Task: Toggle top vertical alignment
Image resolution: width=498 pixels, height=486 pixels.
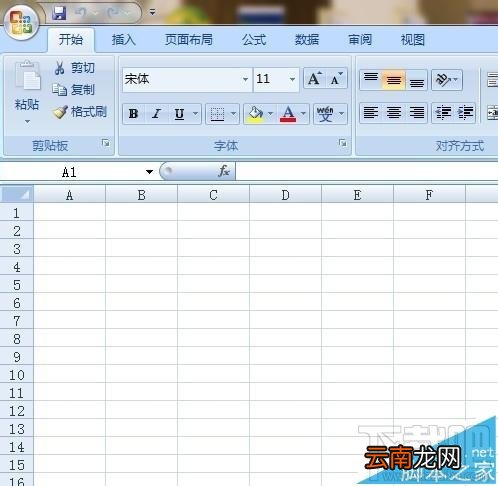Action: click(x=371, y=80)
